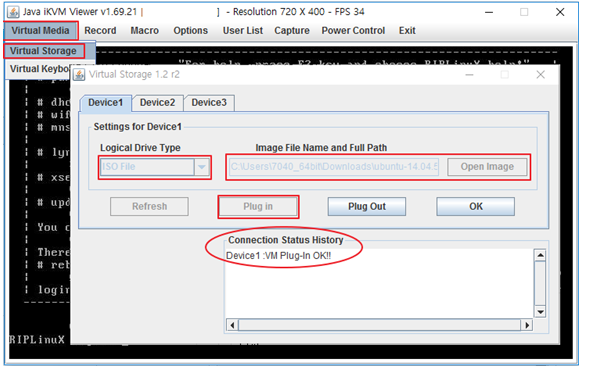Open the Capture menu
Image resolution: width=601 pixels, height=371 pixels.
click(292, 31)
